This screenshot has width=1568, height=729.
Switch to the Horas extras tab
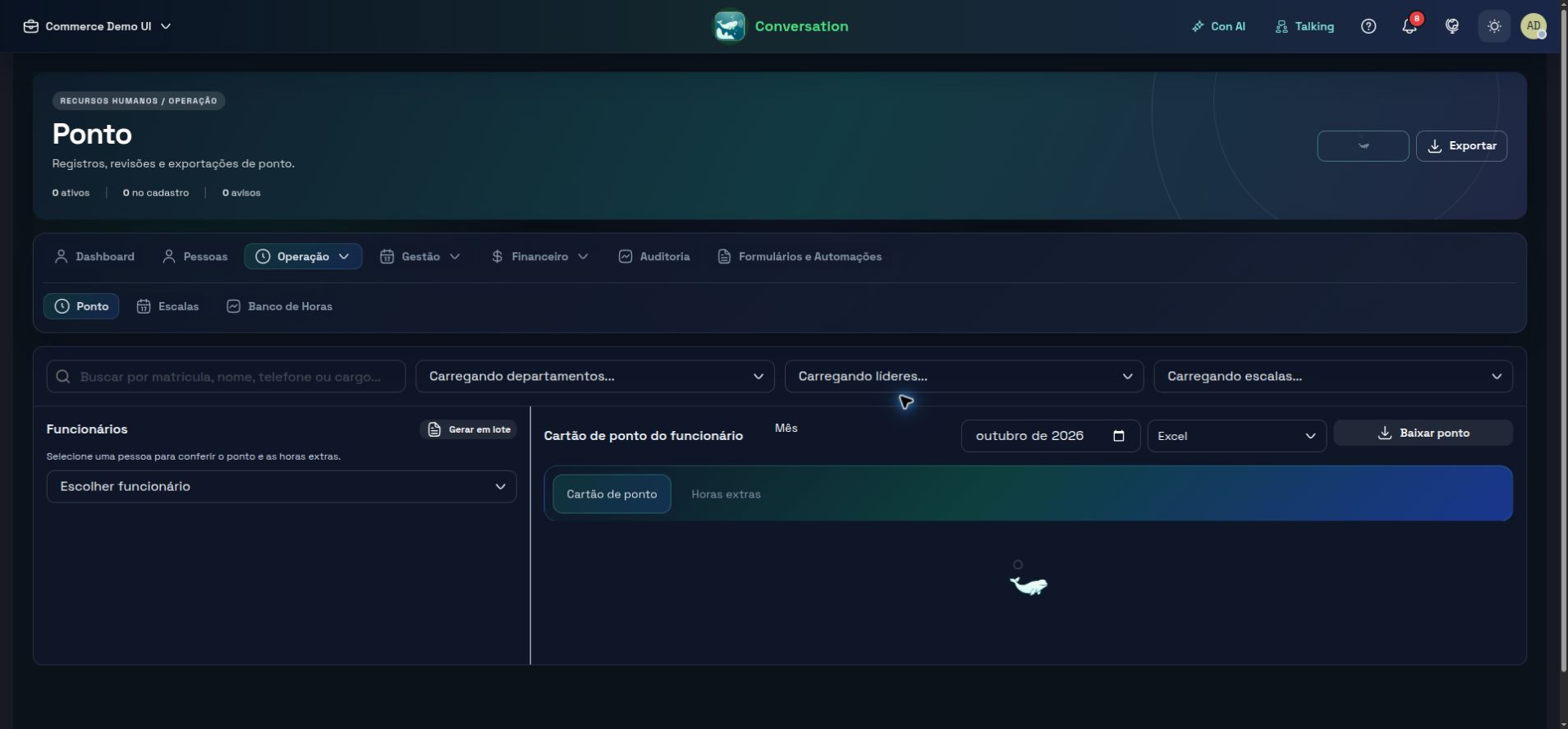726,494
